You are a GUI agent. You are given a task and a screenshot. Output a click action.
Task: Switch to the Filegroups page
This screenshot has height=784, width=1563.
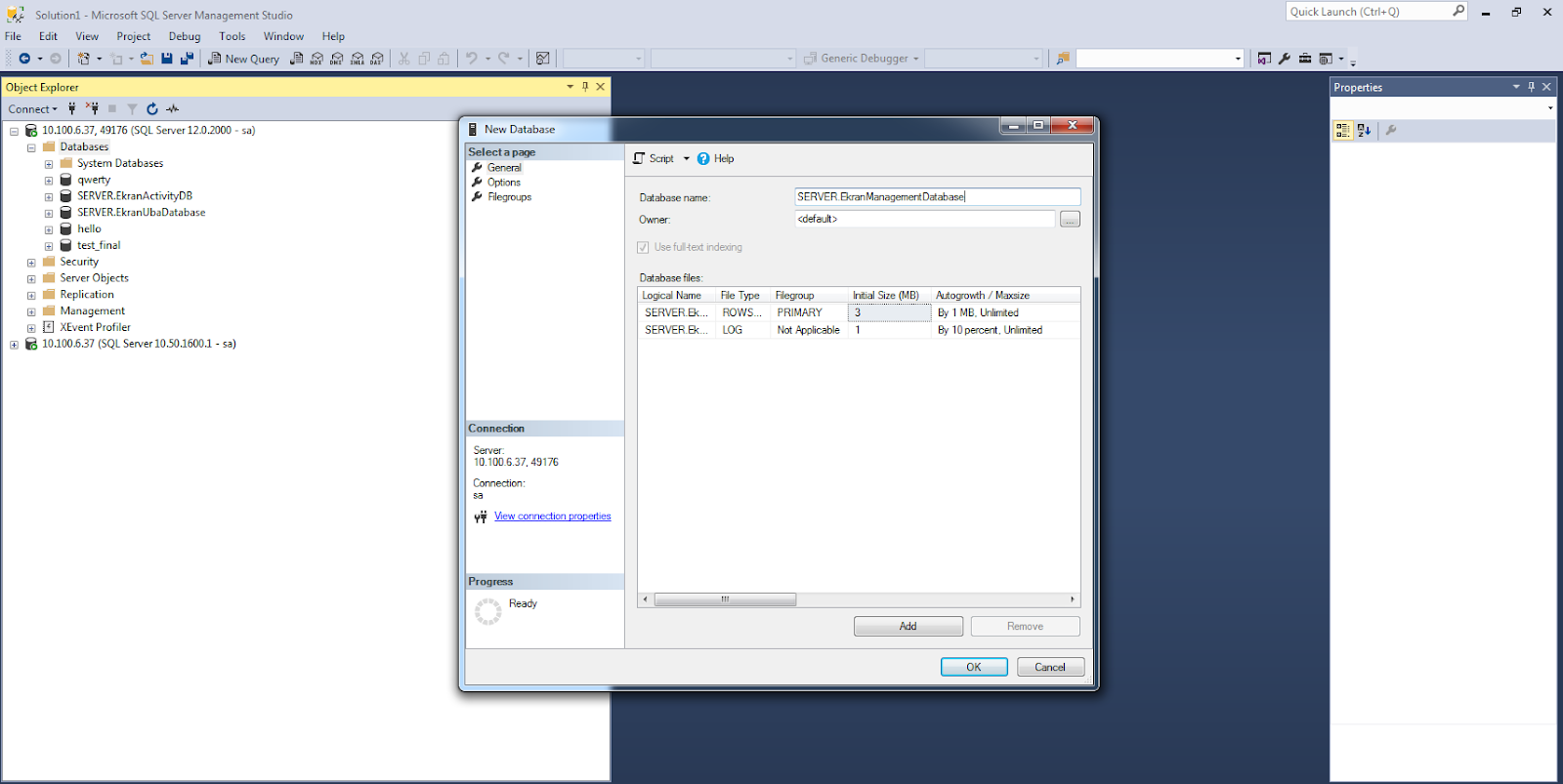[510, 197]
